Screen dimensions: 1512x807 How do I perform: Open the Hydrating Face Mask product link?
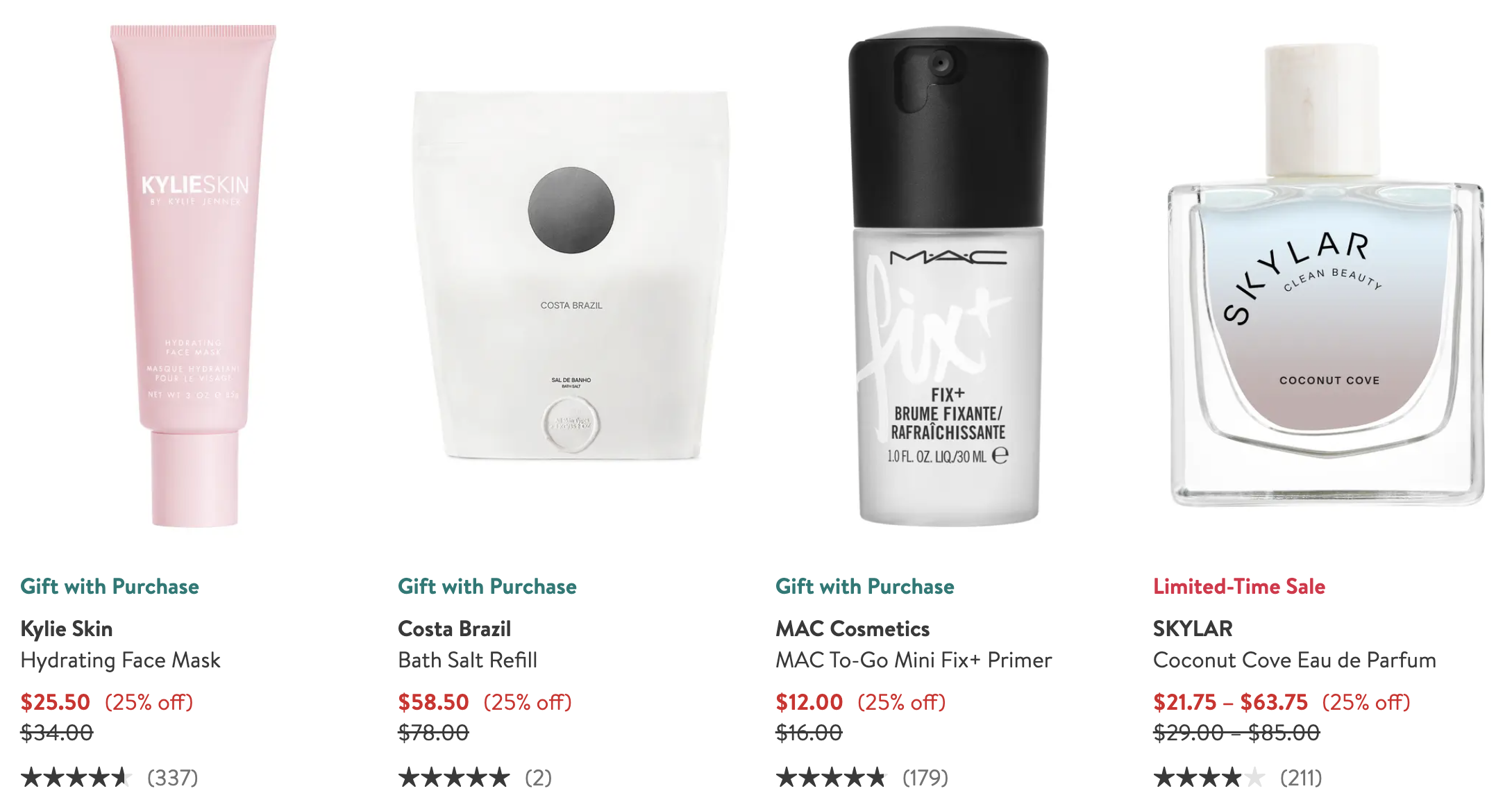pyautogui.click(x=121, y=660)
